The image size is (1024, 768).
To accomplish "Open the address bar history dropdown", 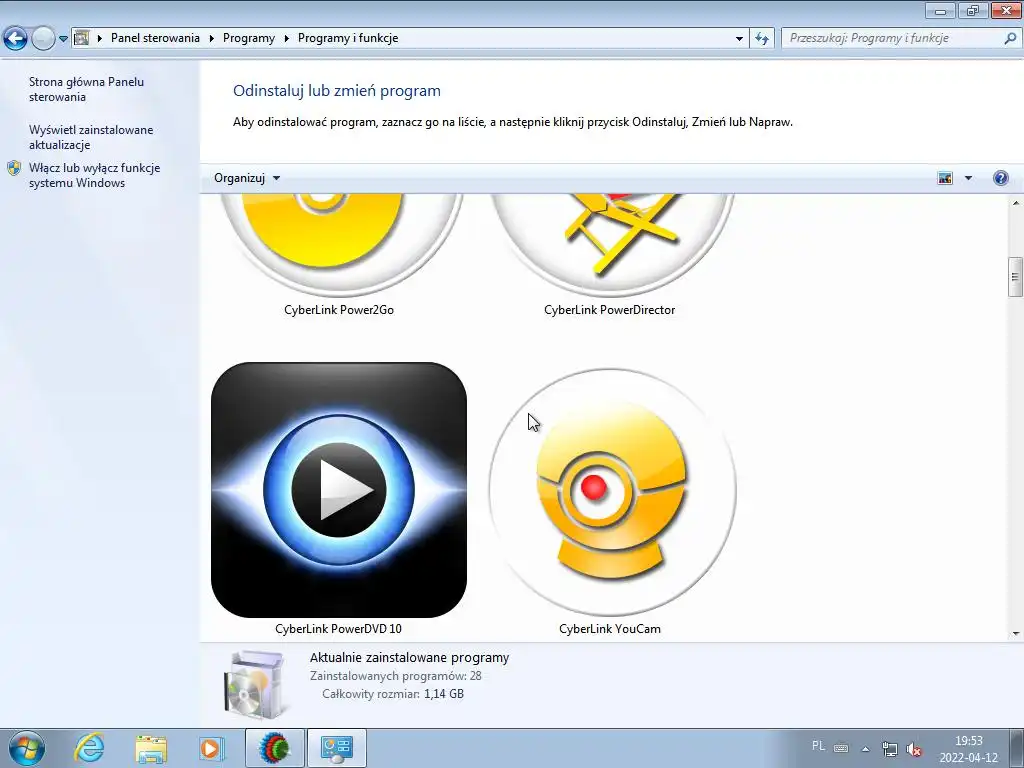I will tap(739, 39).
